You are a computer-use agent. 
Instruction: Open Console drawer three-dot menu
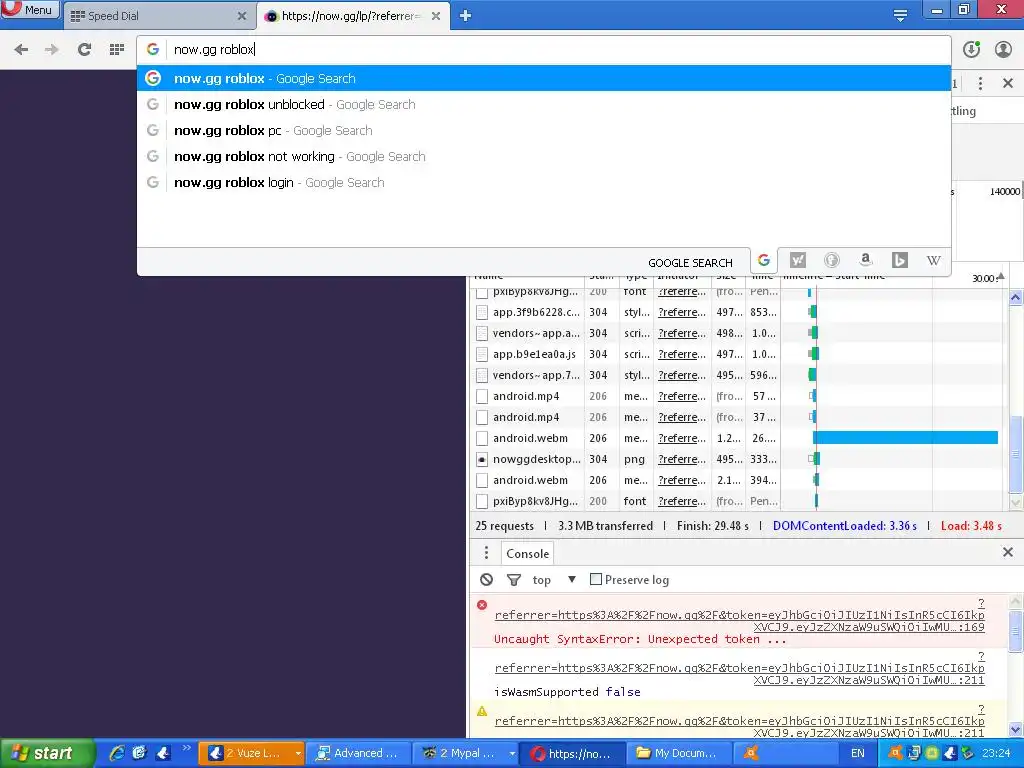point(486,553)
